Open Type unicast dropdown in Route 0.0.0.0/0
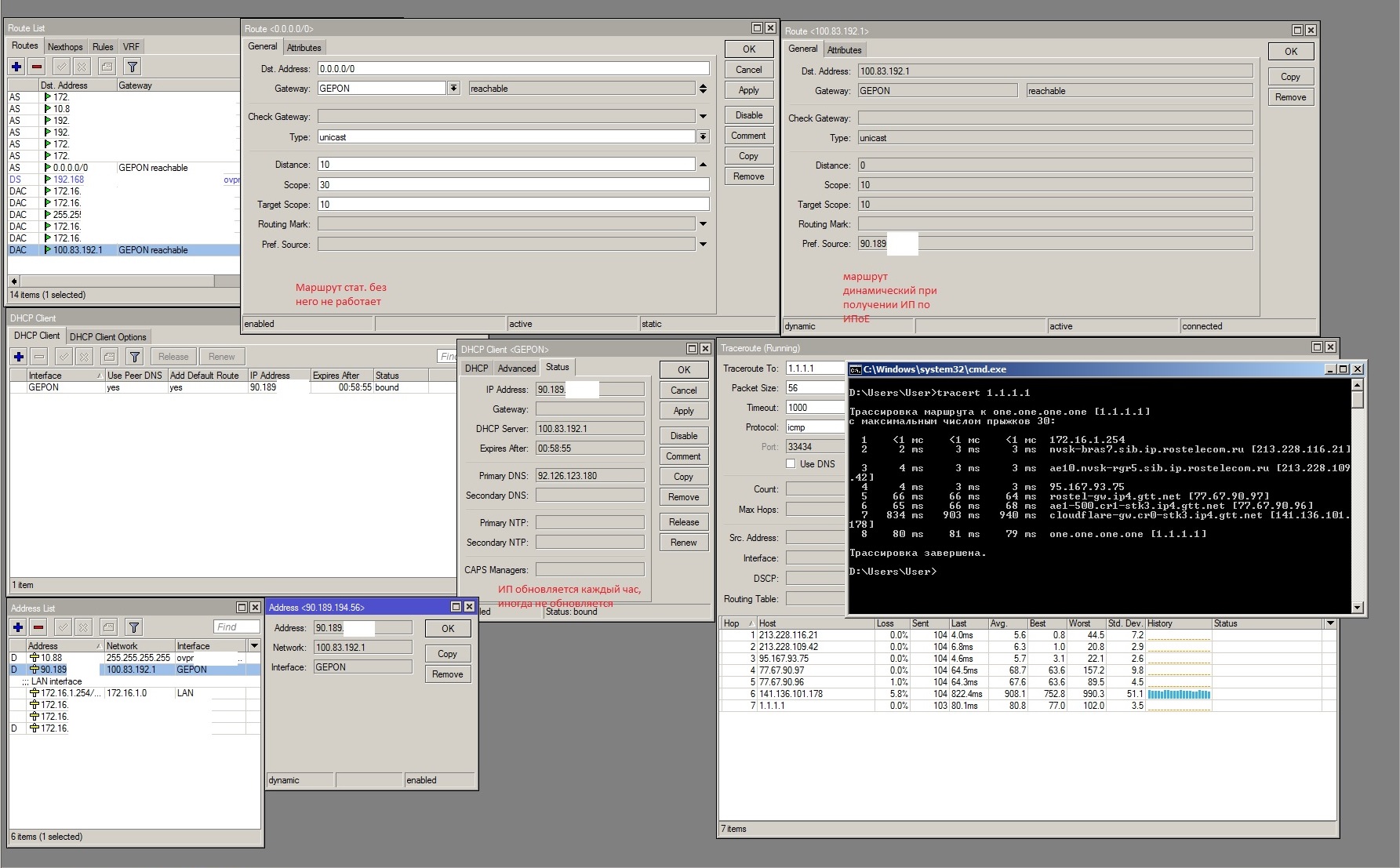Image resolution: width=1400 pixels, height=868 pixels. 703,137
